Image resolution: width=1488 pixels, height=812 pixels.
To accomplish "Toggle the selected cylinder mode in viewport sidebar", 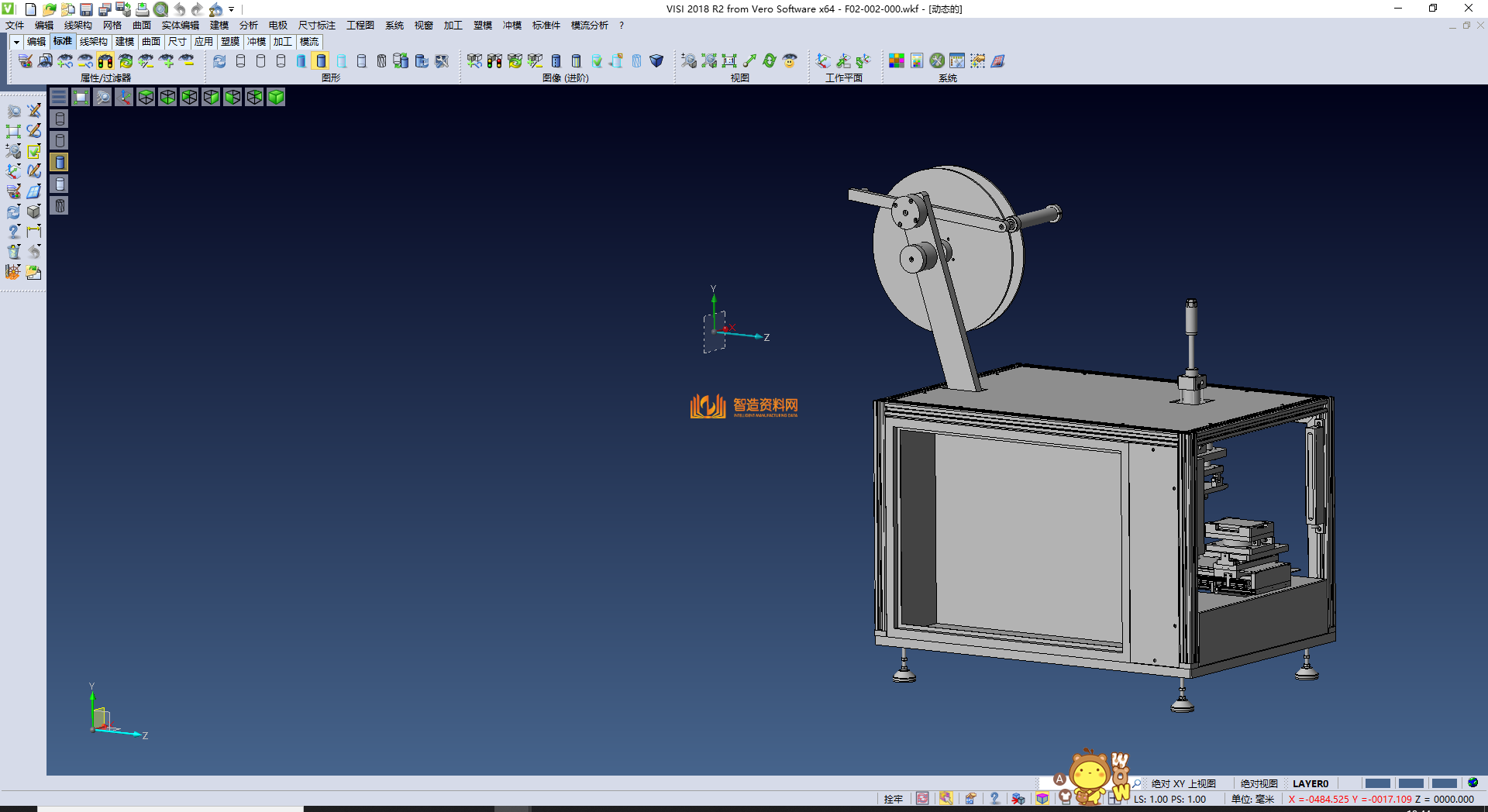I will tap(60, 162).
